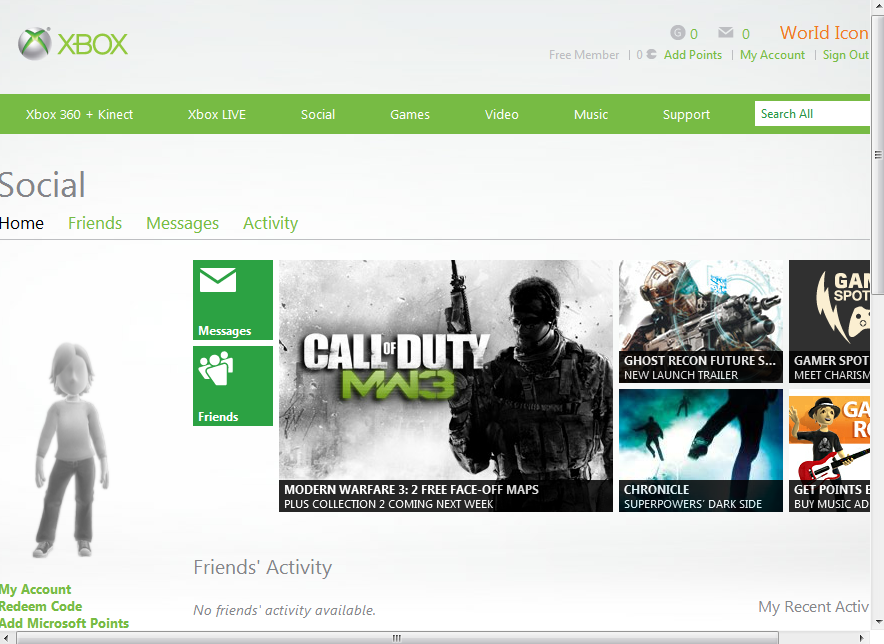Screen dimensions: 884x644
Task: Click the 'No friends' activity available.' text
Action: pos(284,610)
